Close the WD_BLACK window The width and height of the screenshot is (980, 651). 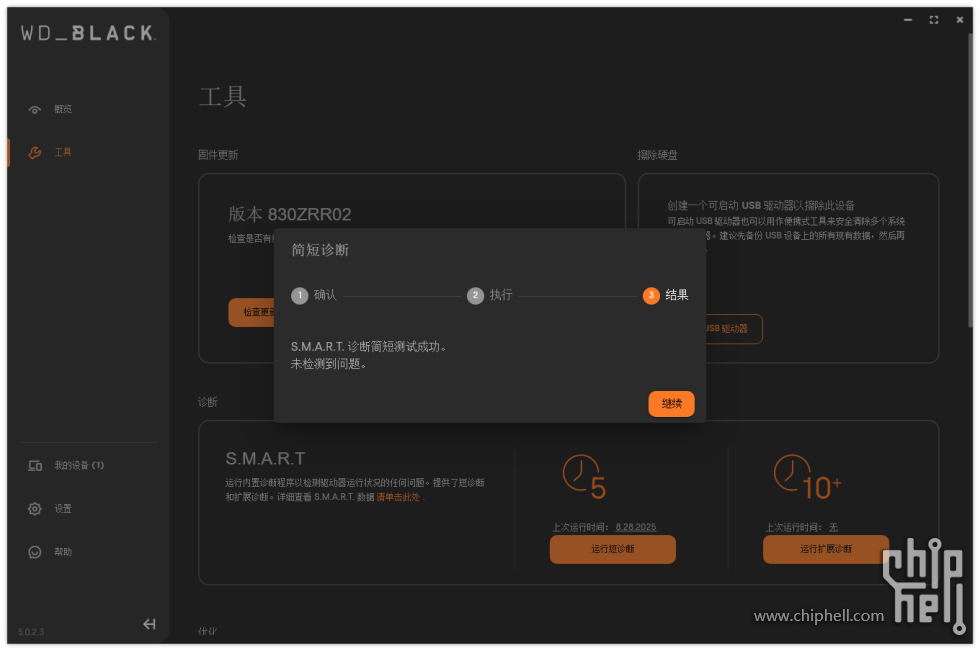(960, 20)
